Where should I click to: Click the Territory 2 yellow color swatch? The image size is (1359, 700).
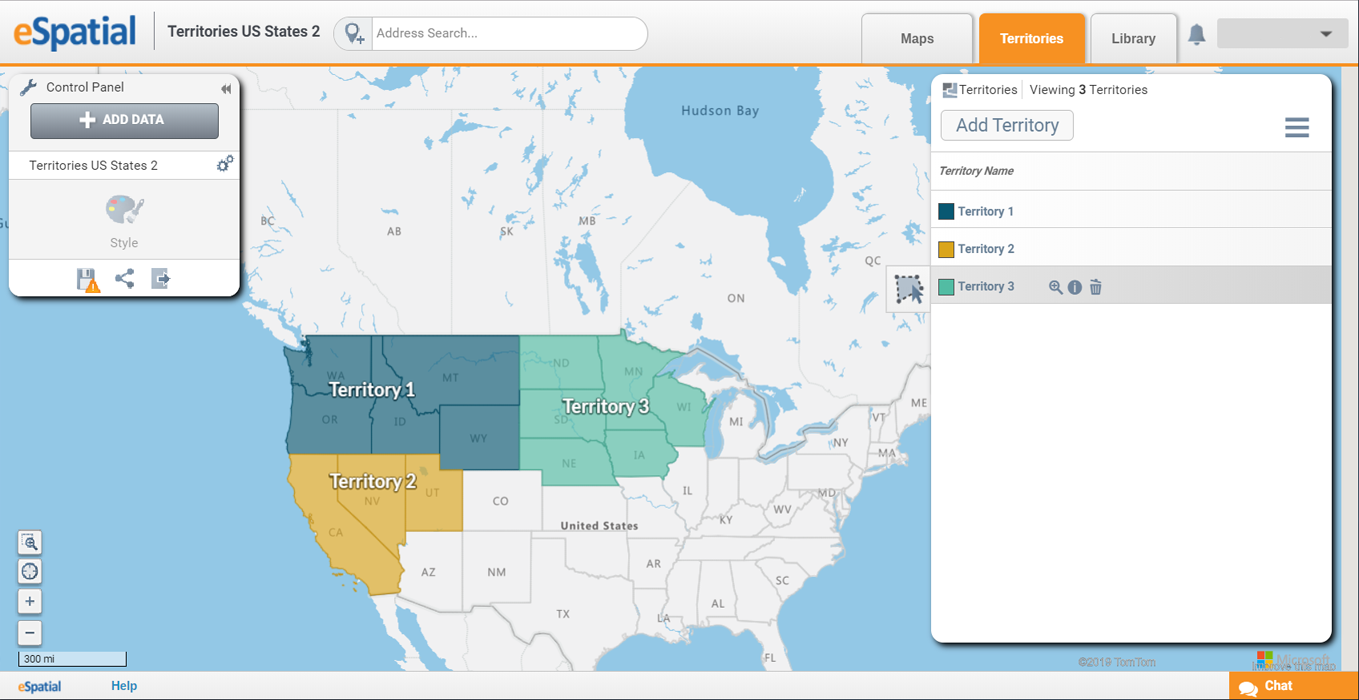coord(946,249)
